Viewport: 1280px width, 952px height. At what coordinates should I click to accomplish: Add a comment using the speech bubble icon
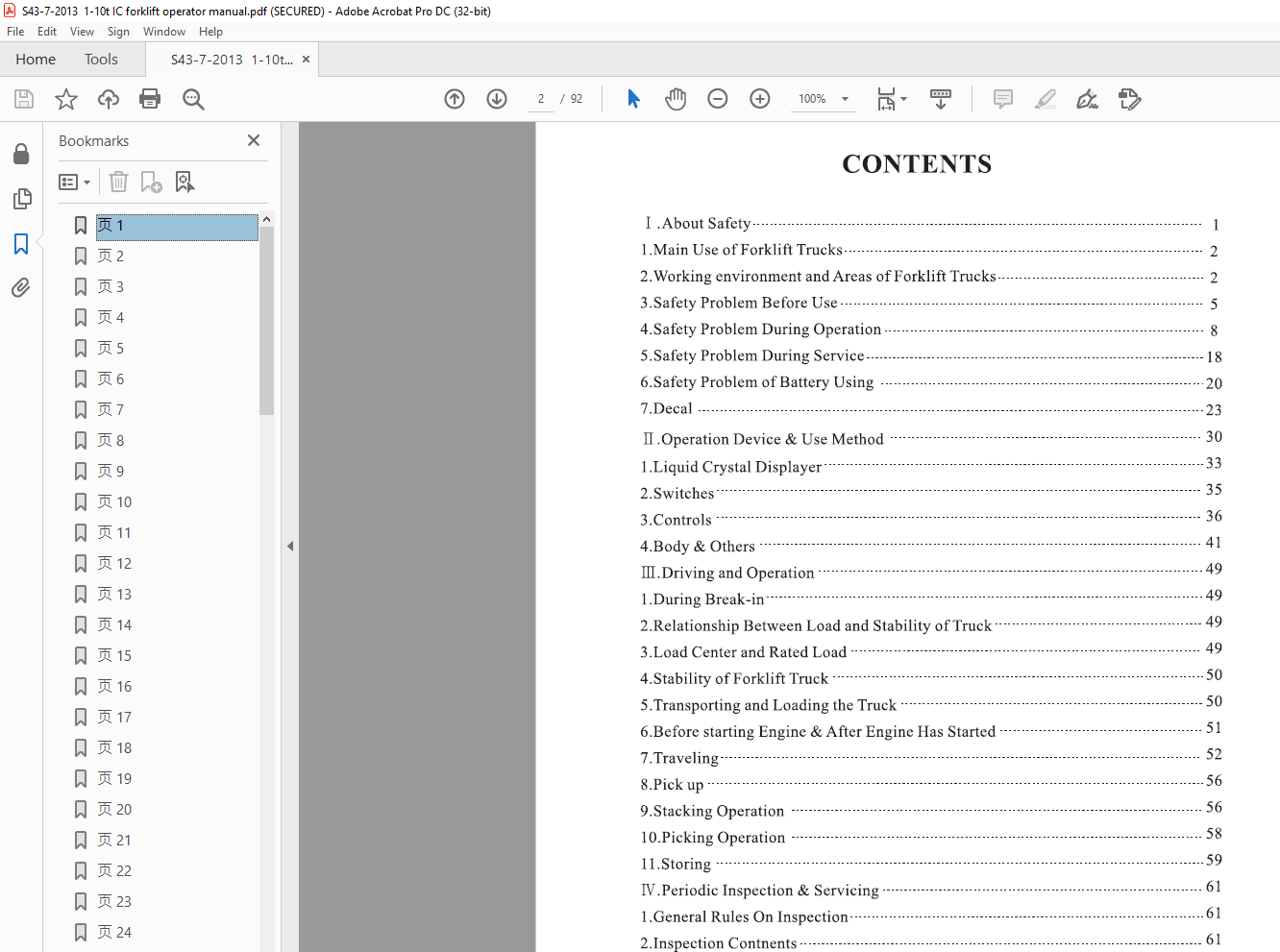(1003, 99)
